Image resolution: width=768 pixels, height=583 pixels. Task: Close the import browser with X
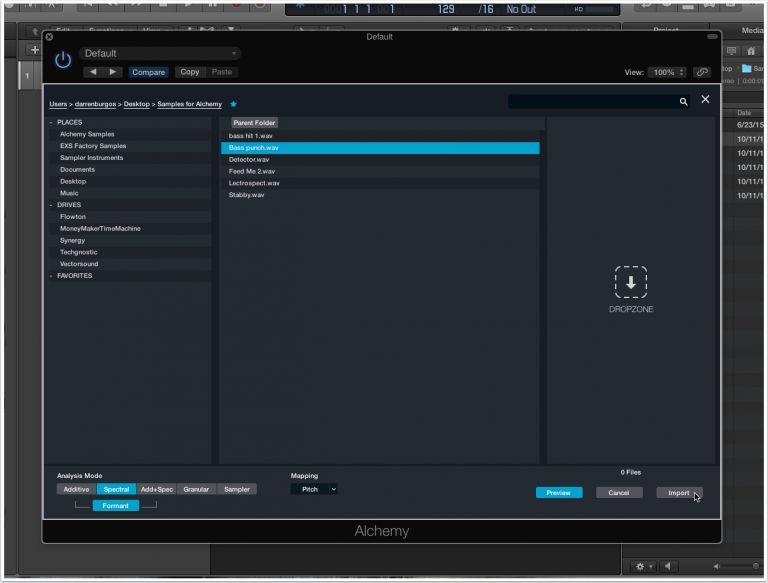tap(705, 99)
